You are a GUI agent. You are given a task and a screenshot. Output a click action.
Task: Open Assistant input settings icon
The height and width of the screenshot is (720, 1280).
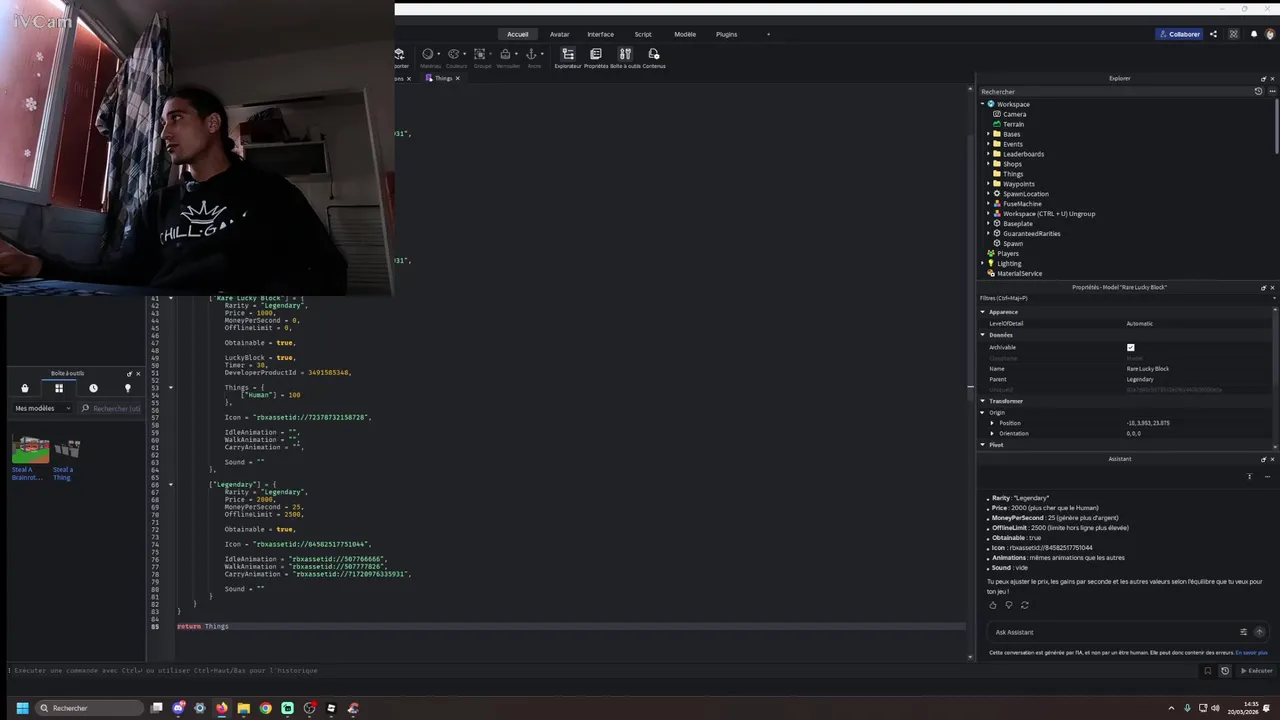1244,632
